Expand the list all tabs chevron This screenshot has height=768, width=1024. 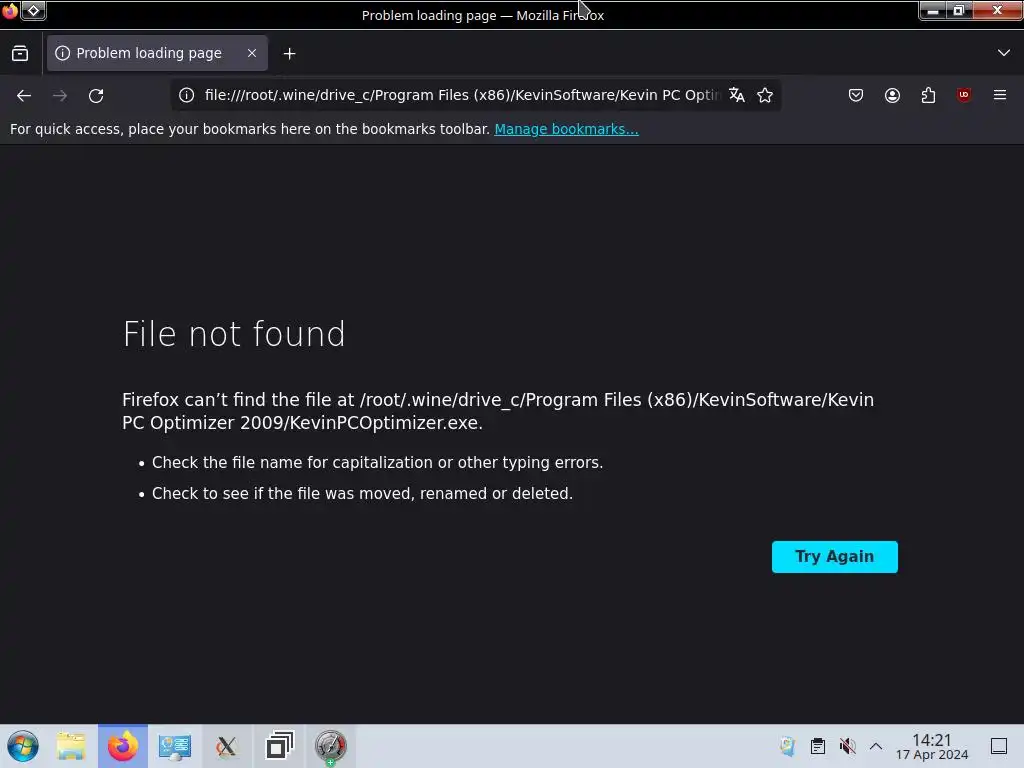pos(1004,53)
